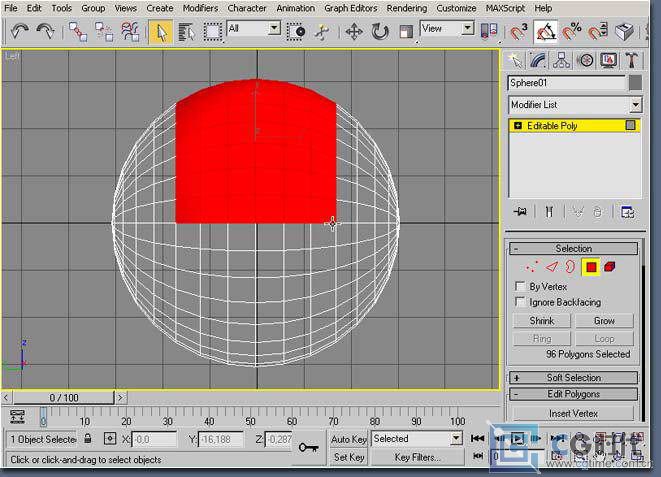This screenshot has width=661, height=477.
Task: Open the Selected key filter dropdown
Action: (456, 439)
